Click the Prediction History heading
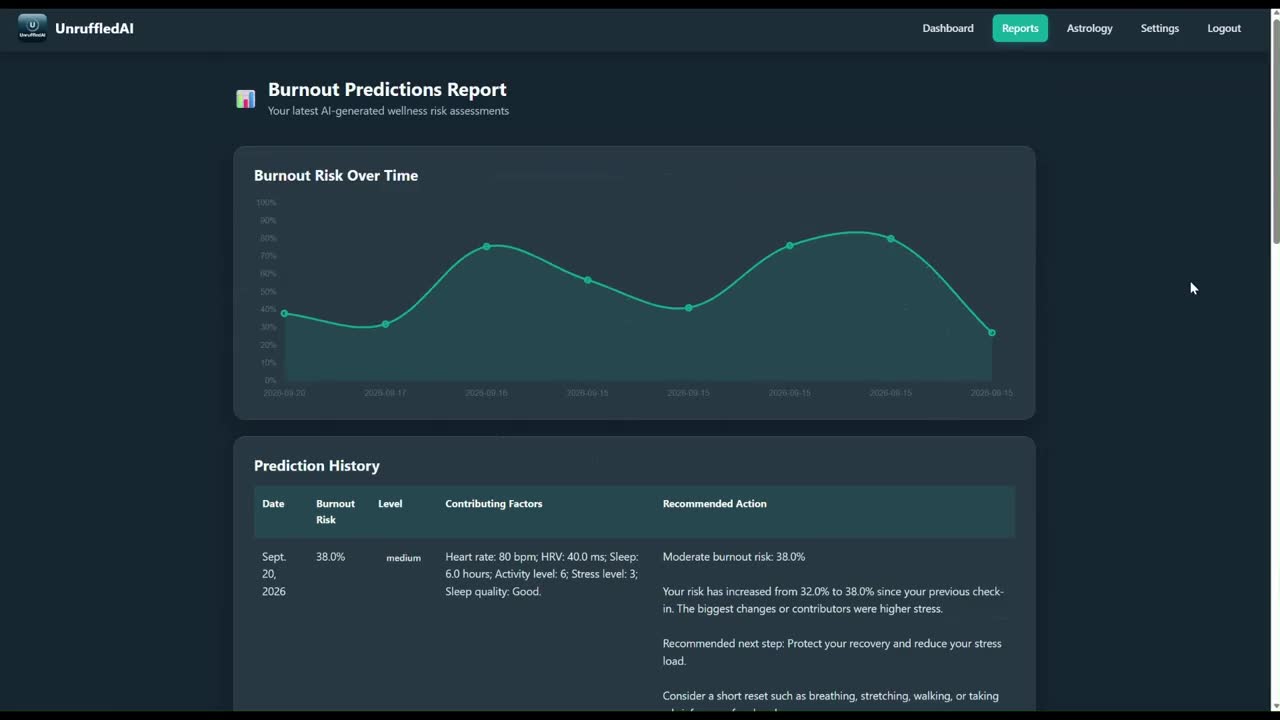The height and width of the screenshot is (720, 1280). (317, 466)
